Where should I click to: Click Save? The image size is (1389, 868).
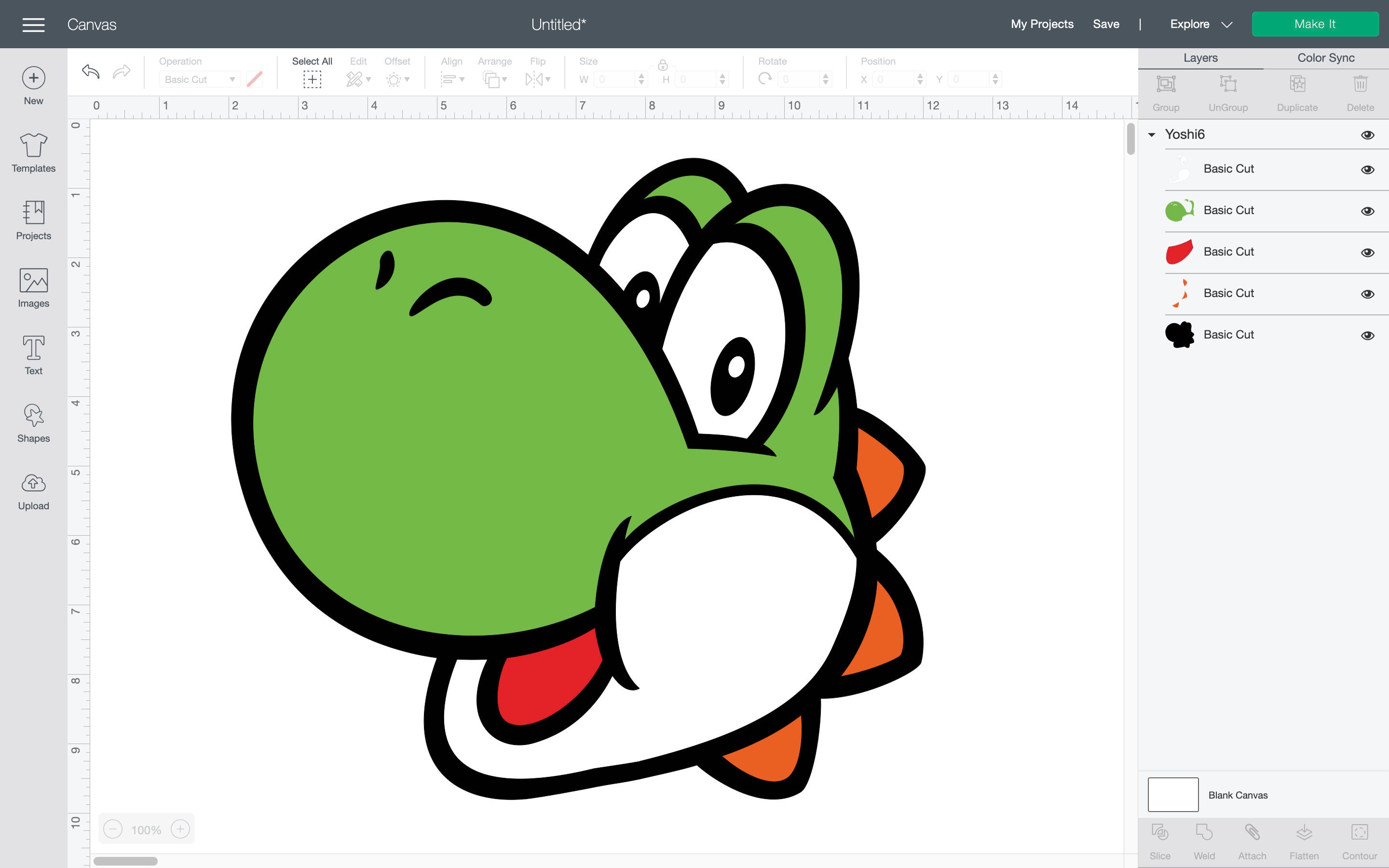pos(1106,24)
